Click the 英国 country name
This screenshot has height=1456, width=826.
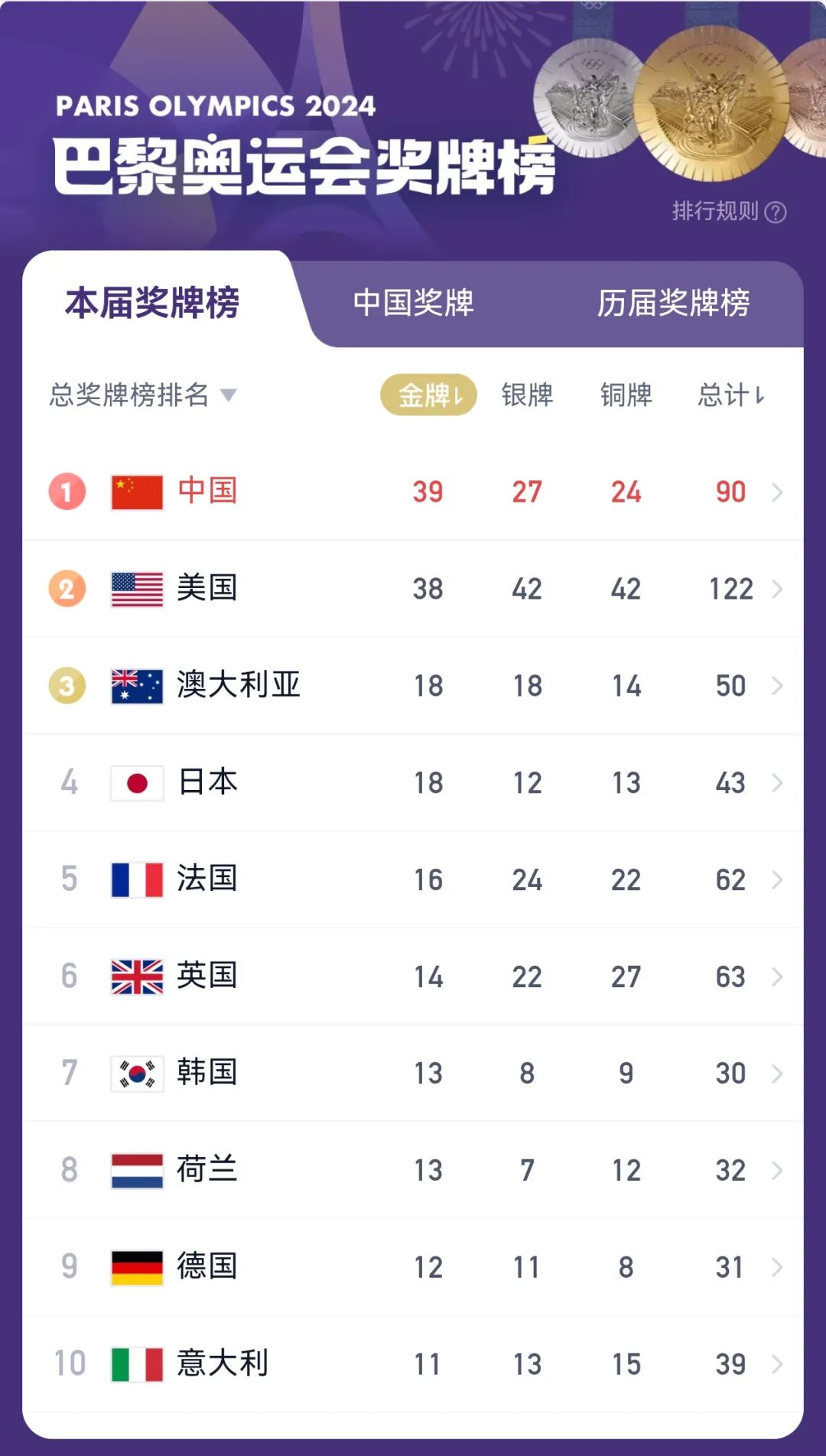pyautogui.click(x=206, y=976)
